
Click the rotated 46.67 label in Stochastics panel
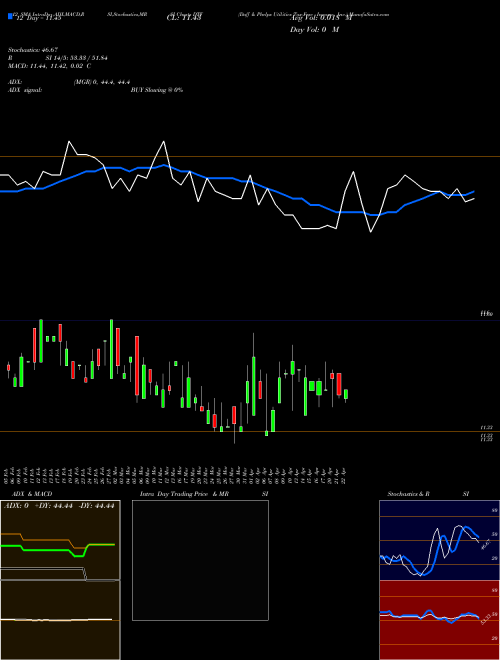pos(486,544)
